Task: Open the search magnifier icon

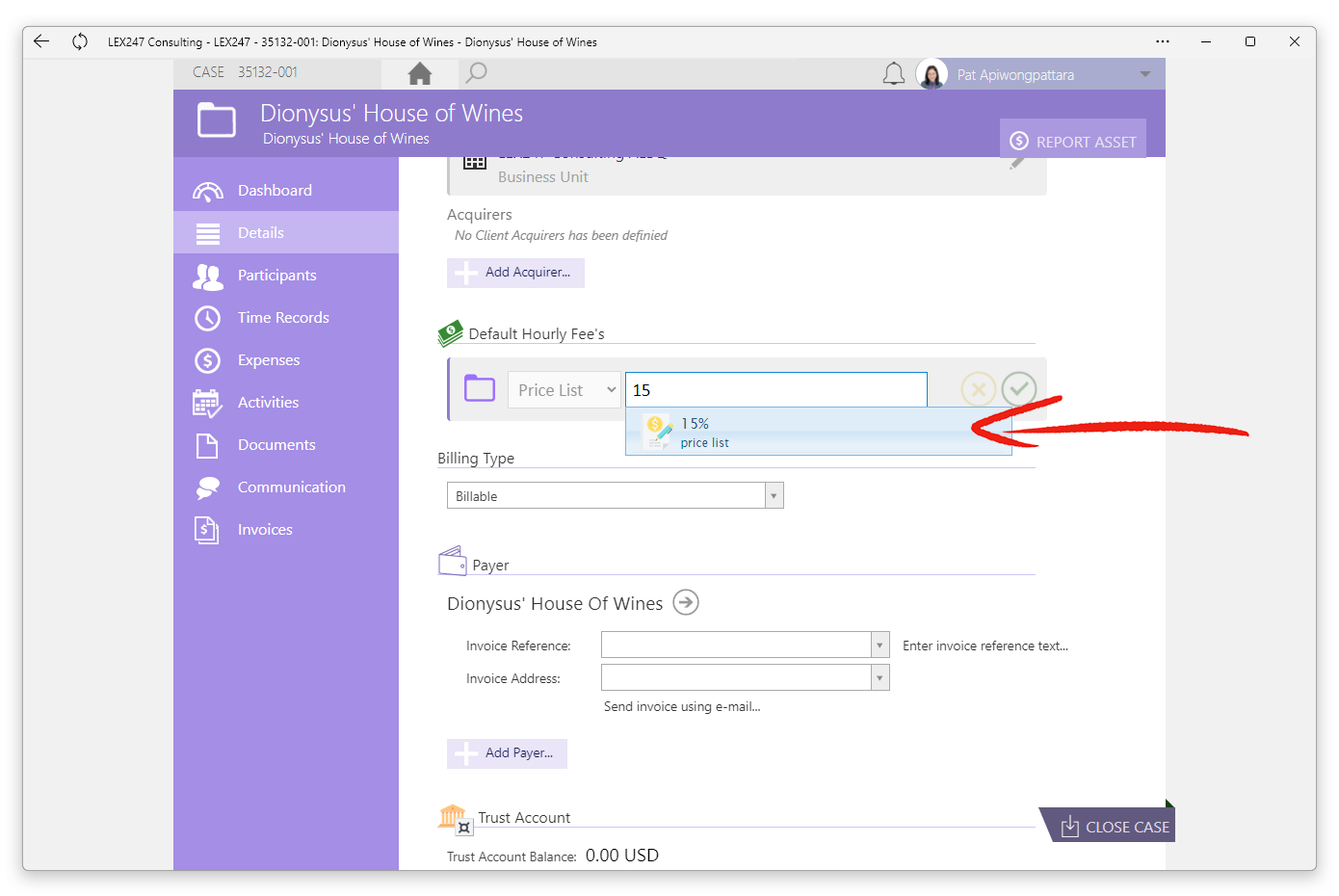Action: pyautogui.click(x=476, y=73)
